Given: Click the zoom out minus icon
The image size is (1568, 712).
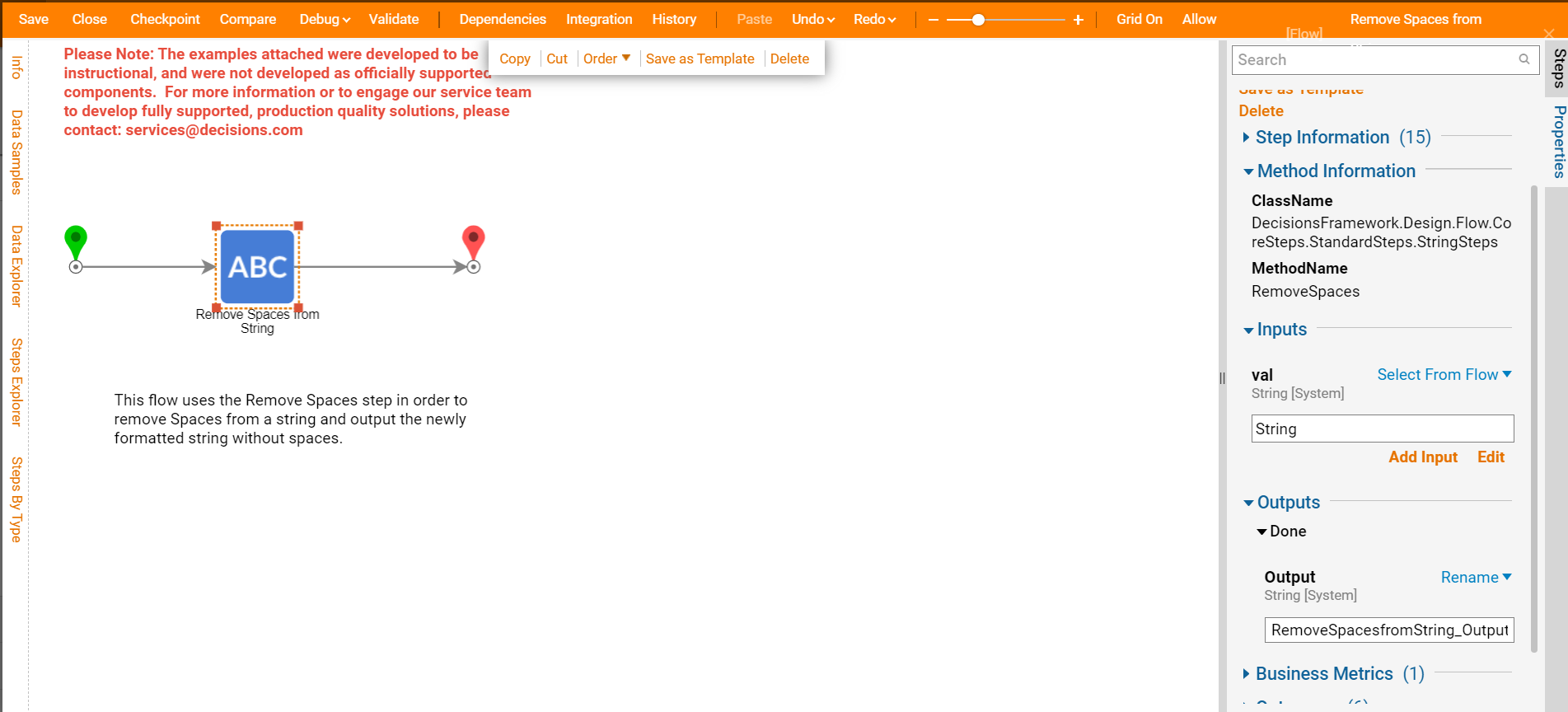Looking at the screenshot, I should [934, 20].
